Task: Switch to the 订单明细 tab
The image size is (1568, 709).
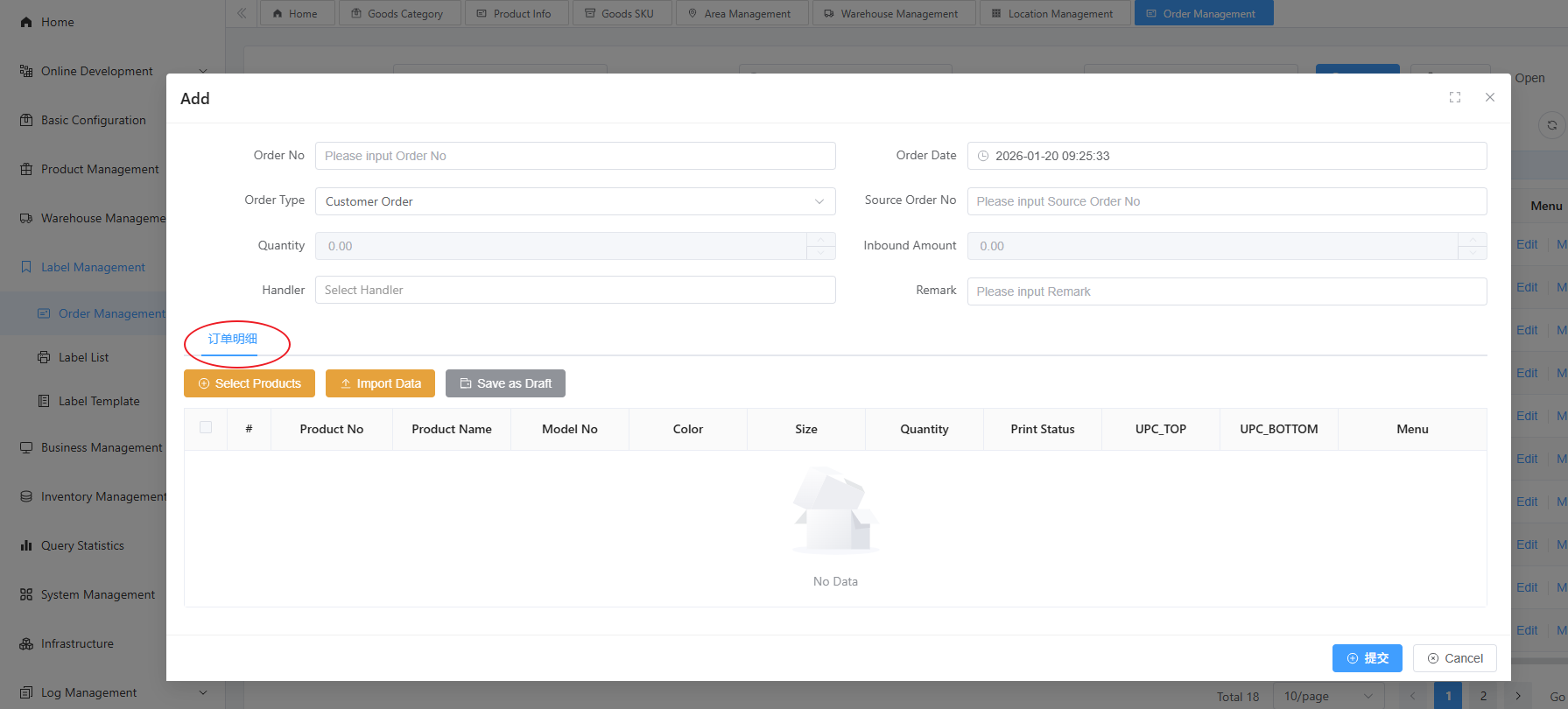Action: pos(232,339)
